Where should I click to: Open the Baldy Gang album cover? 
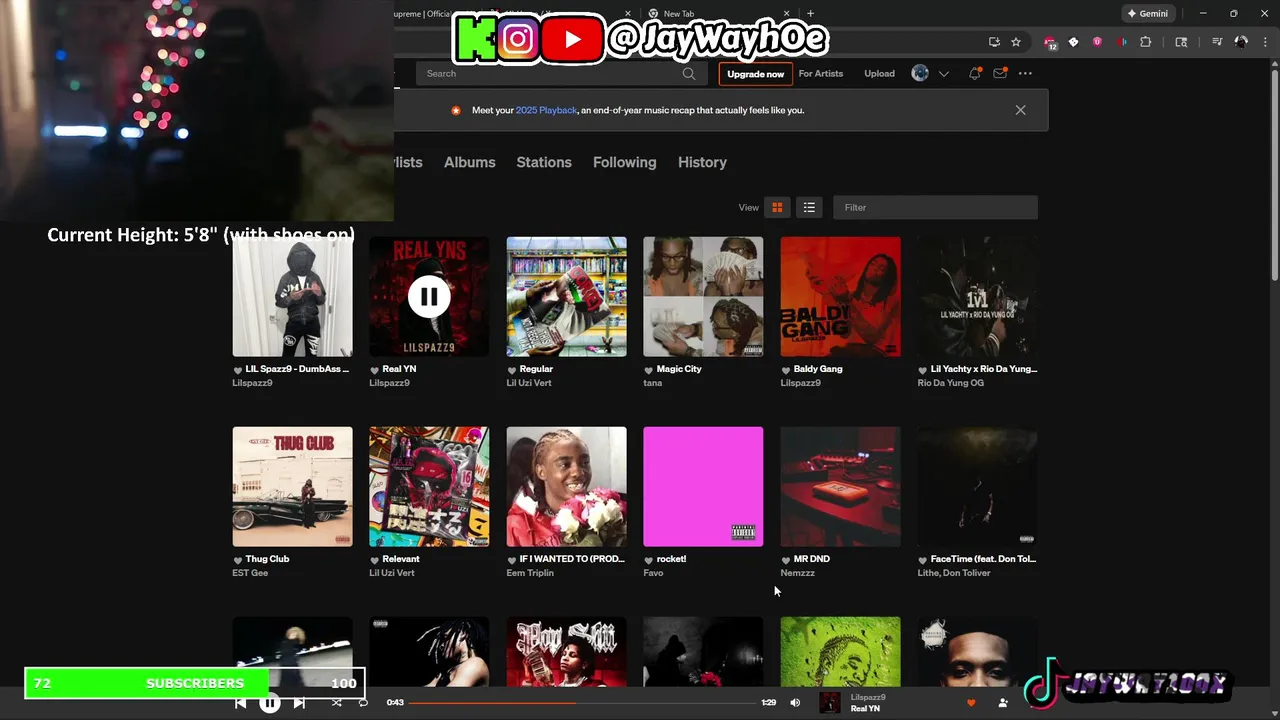[x=840, y=296]
